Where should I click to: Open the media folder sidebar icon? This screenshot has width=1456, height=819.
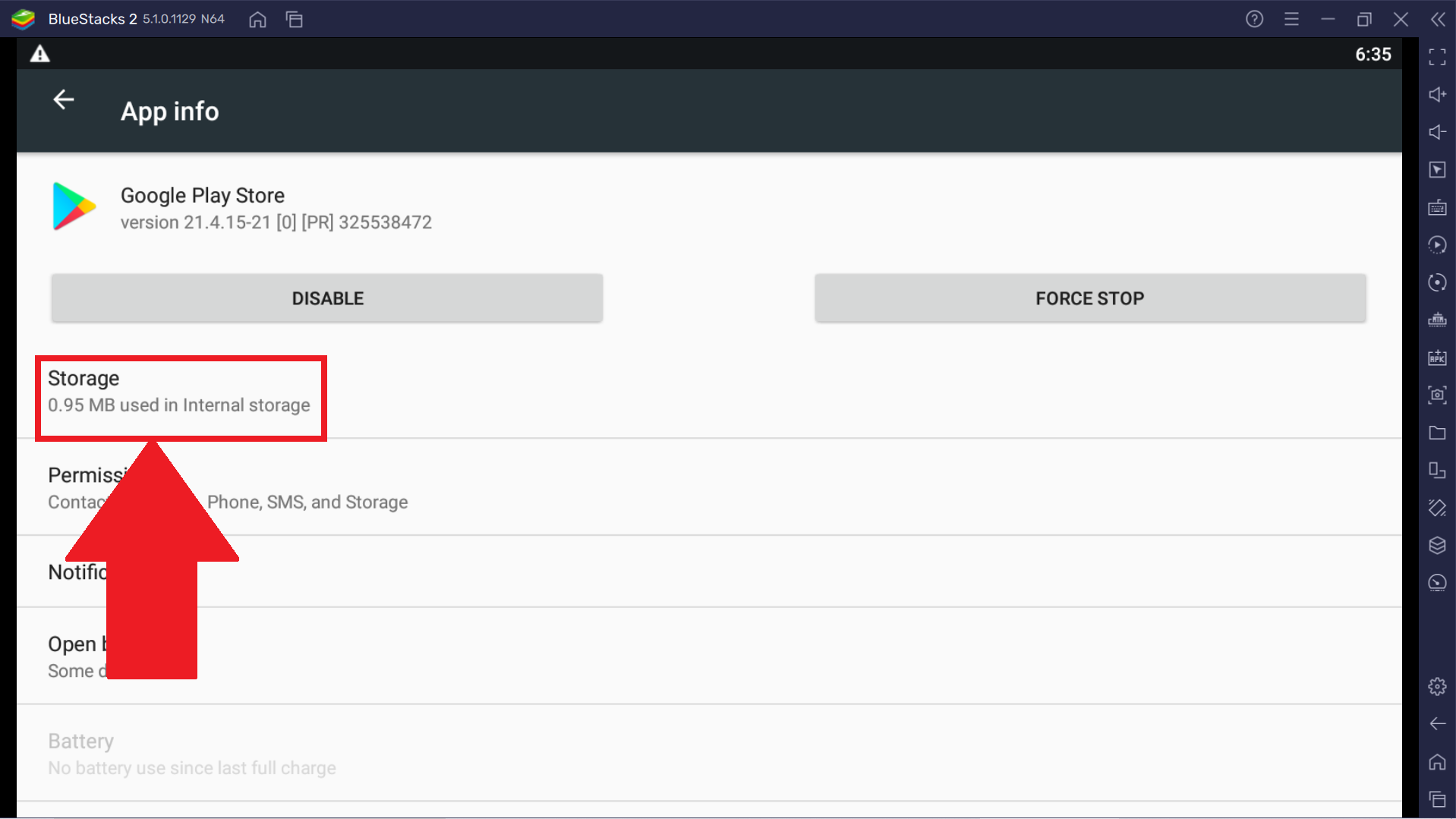point(1437,433)
